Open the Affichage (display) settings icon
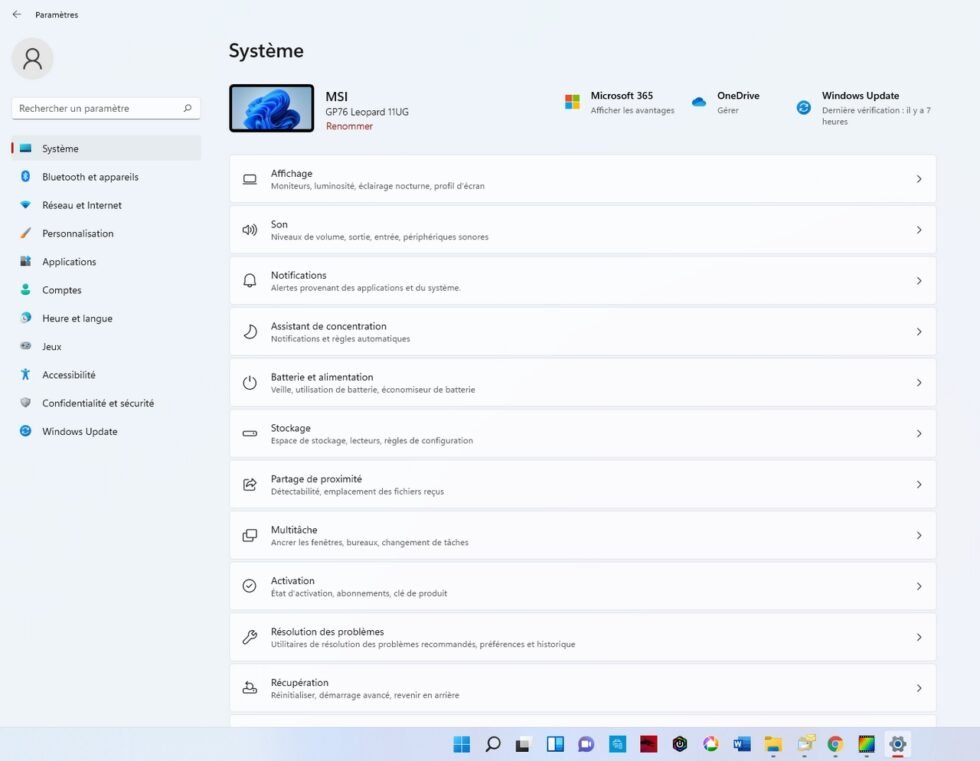 [248, 178]
